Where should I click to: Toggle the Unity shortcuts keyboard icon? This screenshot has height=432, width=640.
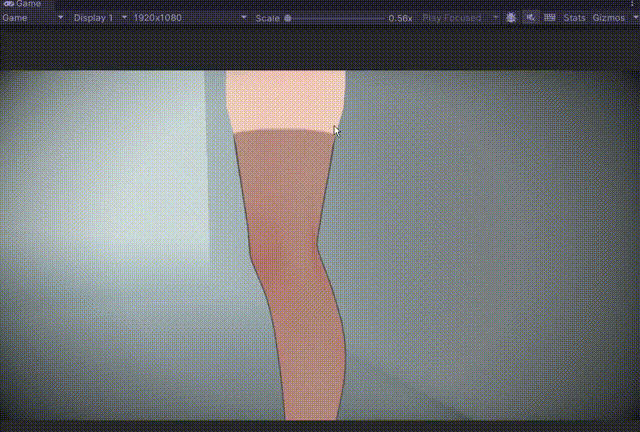pos(550,18)
